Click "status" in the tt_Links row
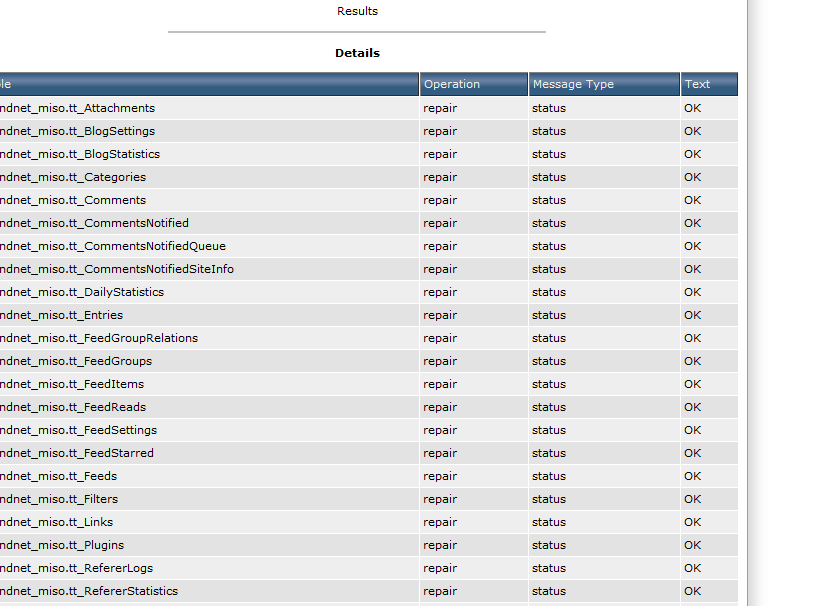Screen dimensions: 823x606 coord(549,523)
